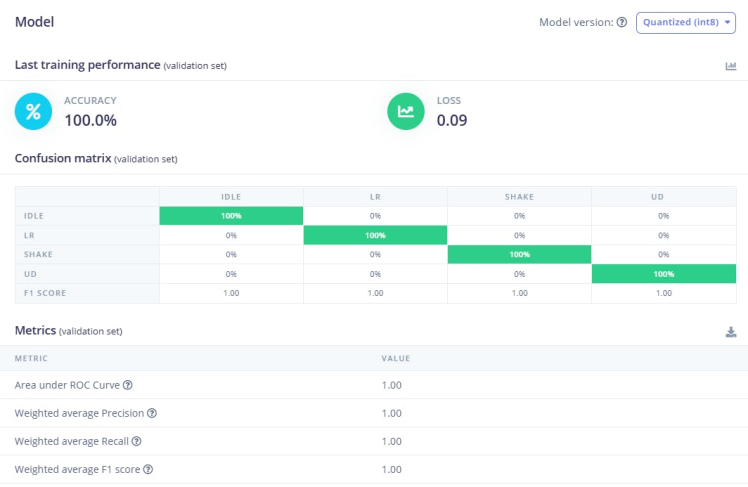Click the 0.09 loss value
Screen dimensions: 748x487
coord(452,121)
